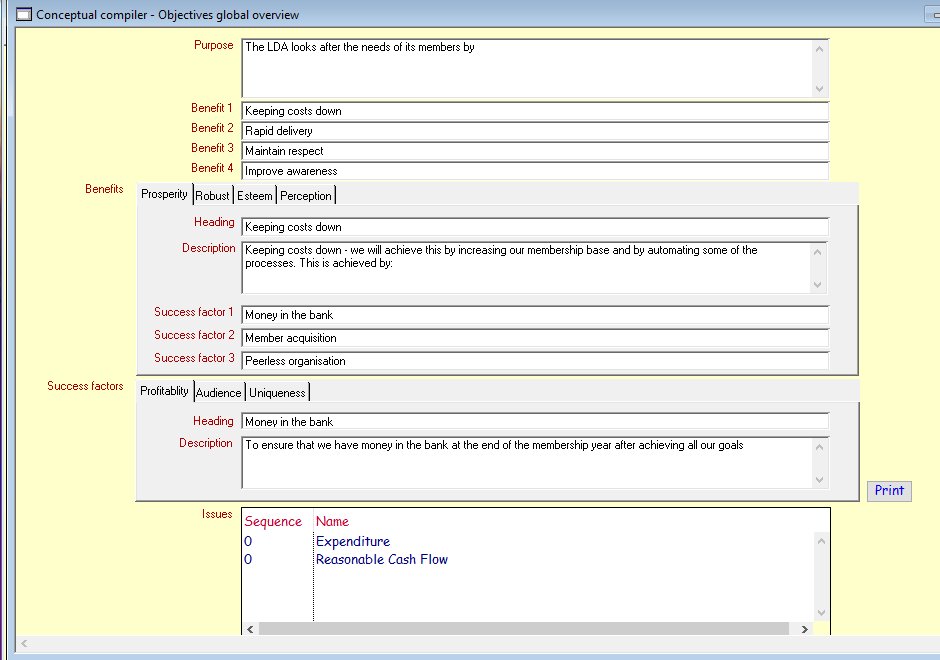Click right arrow of Issues horizontal scrollbar
The width and height of the screenshot is (940, 660).
(x=804, y=629)
